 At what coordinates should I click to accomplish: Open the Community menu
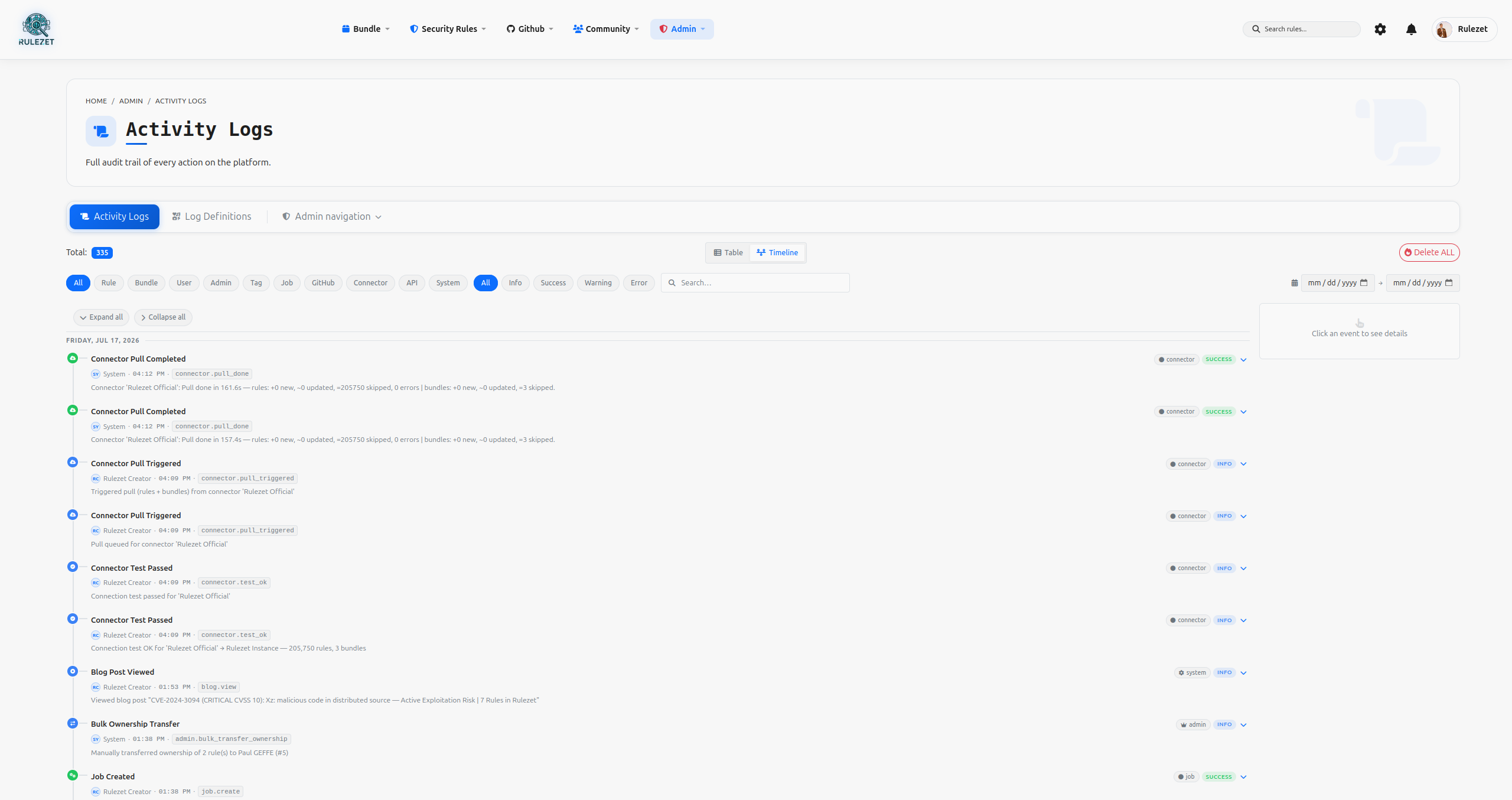click(x=606, y=29)
